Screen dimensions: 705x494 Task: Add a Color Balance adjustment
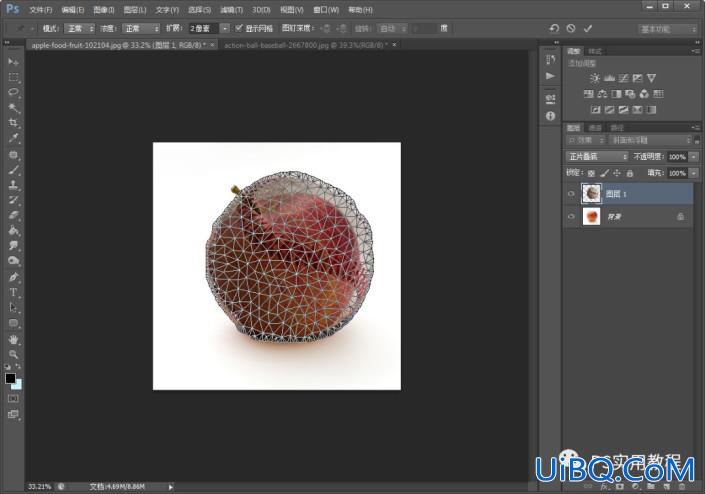coord(602,94)
